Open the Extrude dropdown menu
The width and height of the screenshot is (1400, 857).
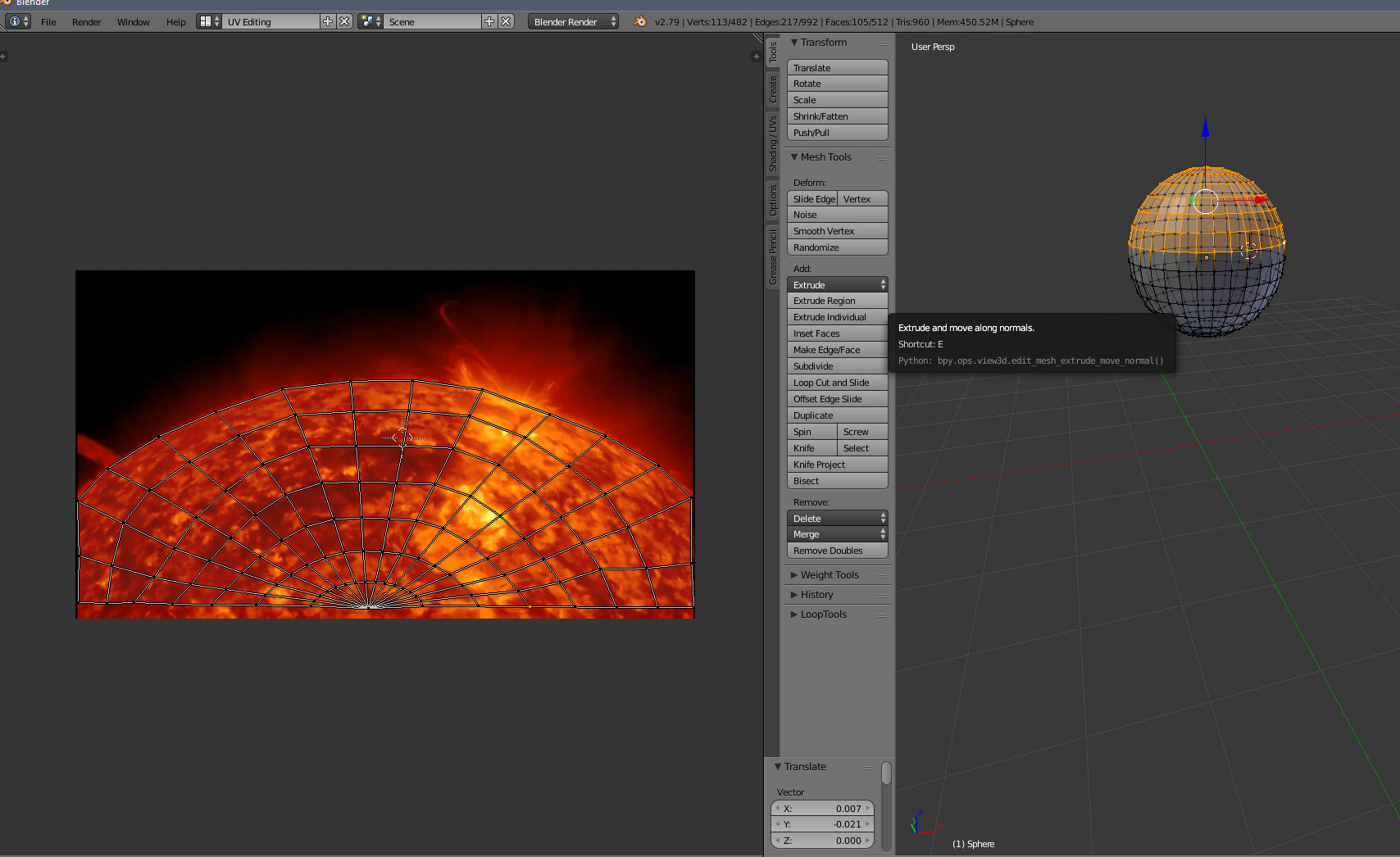tap(838, 285)
